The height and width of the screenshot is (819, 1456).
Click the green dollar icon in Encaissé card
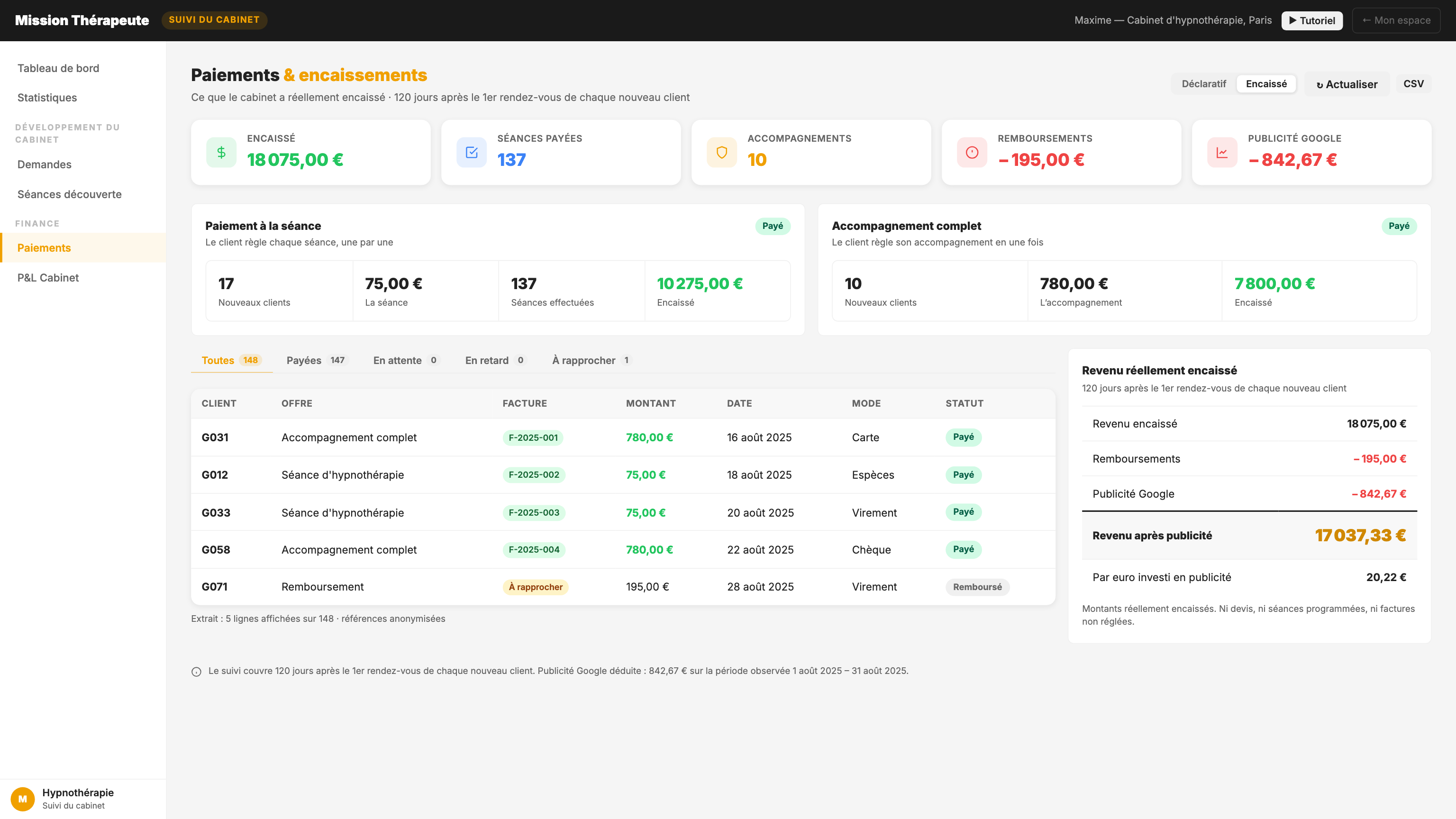221,152
